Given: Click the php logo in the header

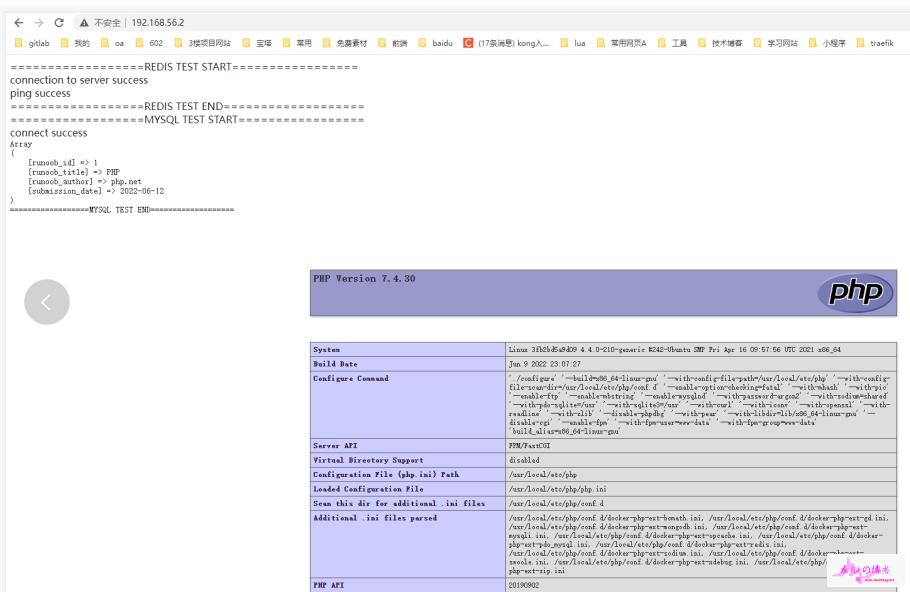Looking at the screenshot, I should click(856, 292).
